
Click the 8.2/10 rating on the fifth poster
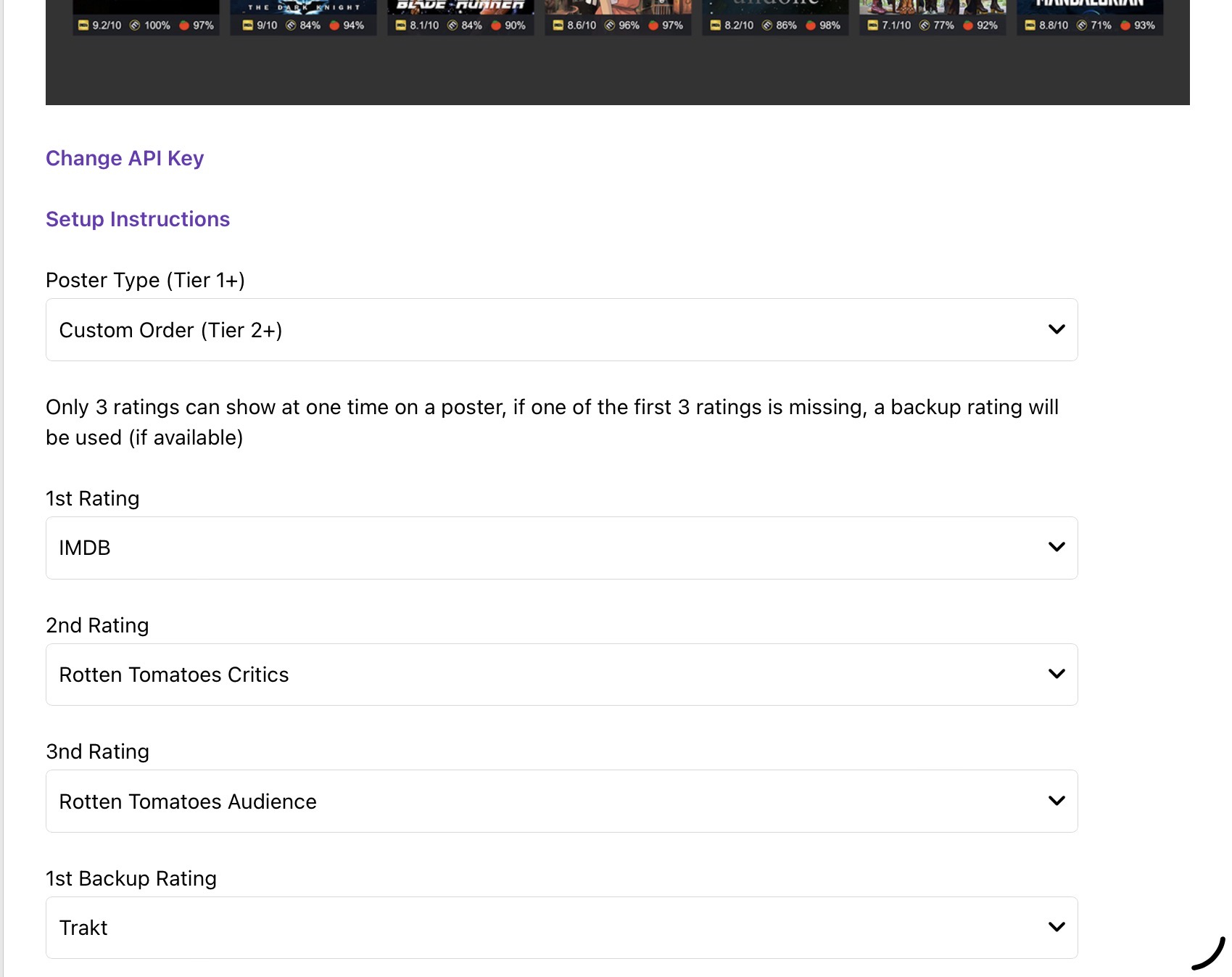coord(739,25)
